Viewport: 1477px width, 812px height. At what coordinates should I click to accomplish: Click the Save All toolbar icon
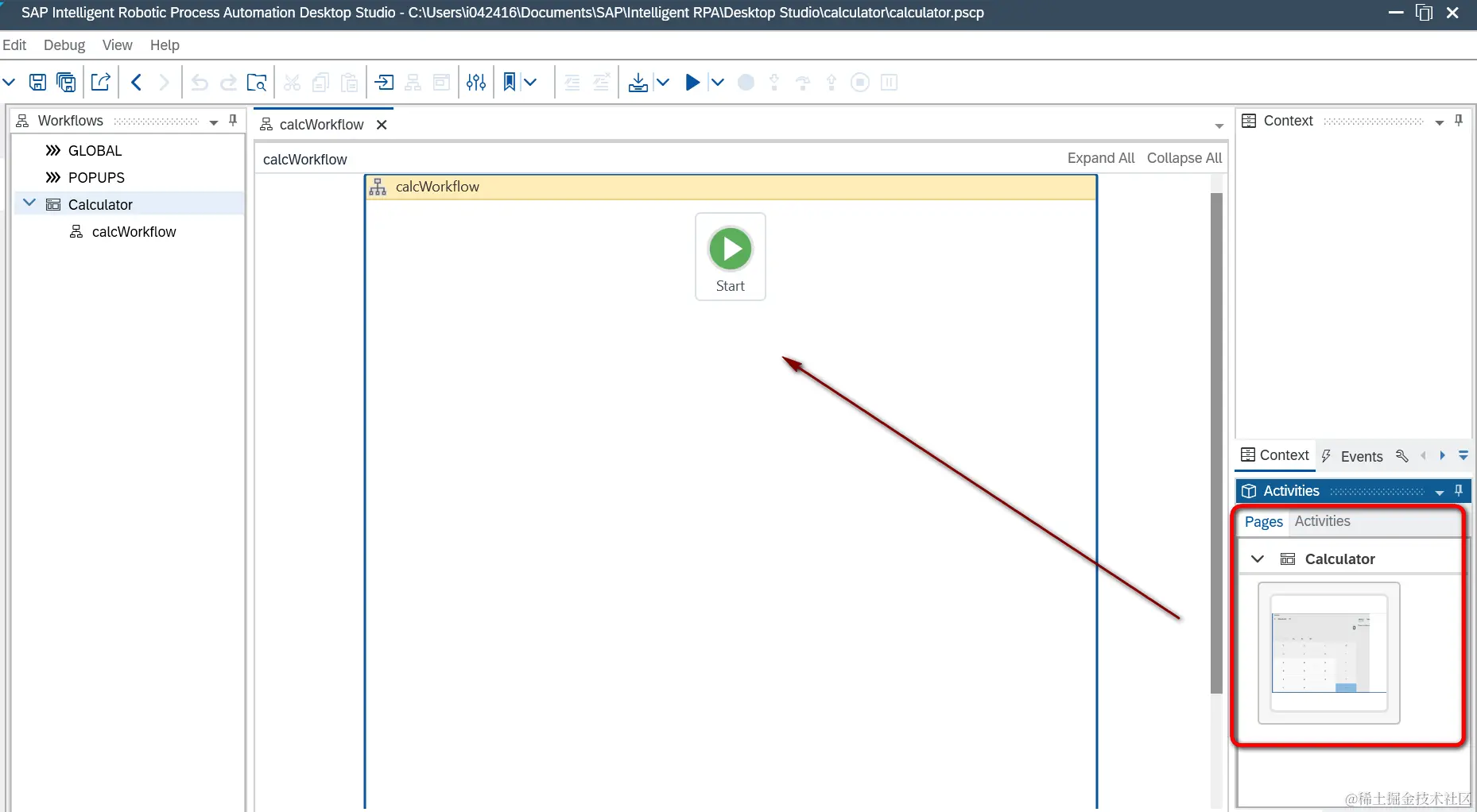(x=67, y=82)
